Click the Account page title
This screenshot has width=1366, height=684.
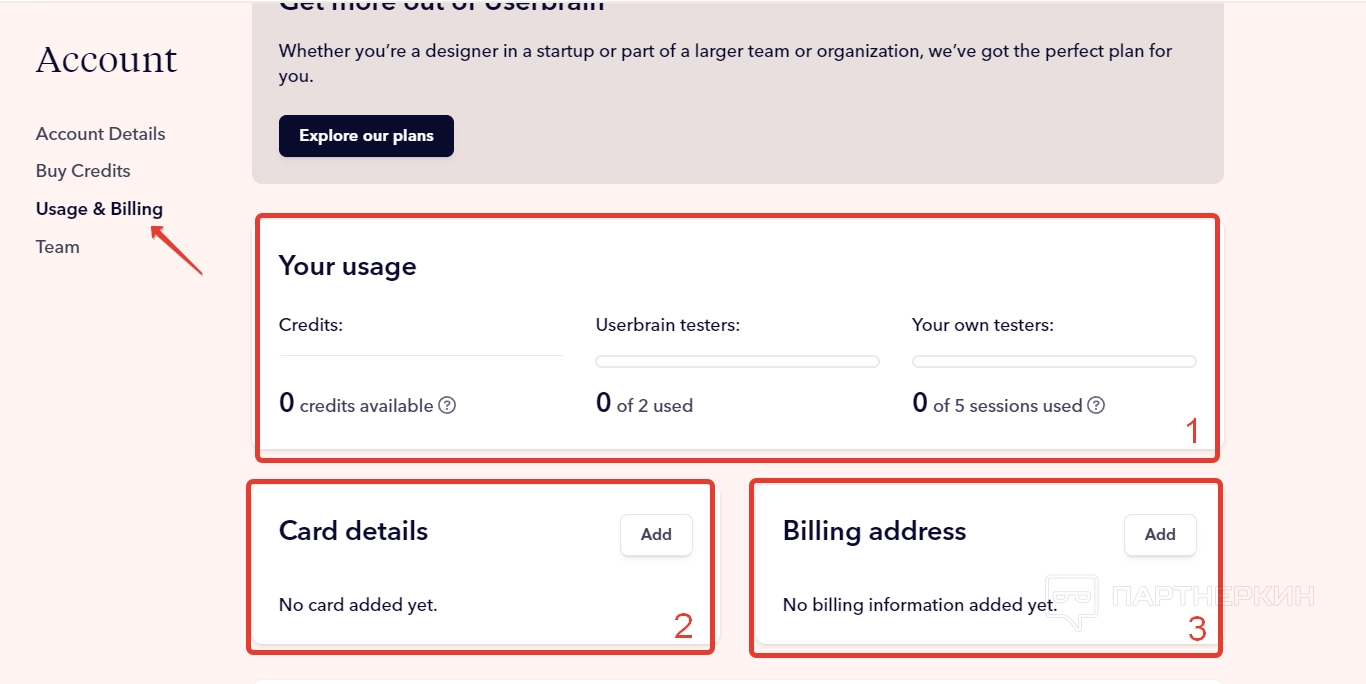tap(106, 60)
